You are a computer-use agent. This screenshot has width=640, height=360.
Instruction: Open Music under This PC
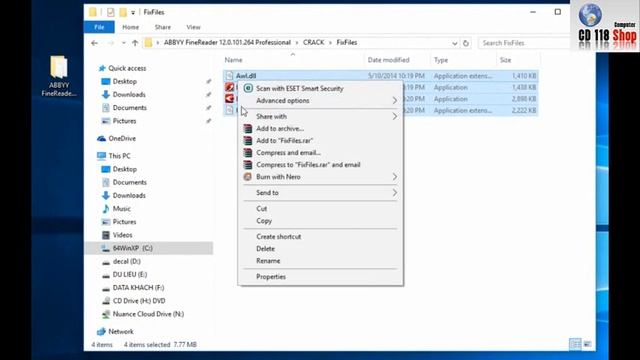(122, 209)
